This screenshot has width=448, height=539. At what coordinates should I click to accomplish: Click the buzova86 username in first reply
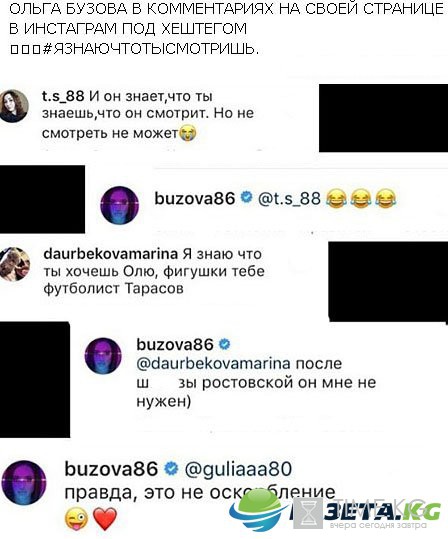coord(195,198)
